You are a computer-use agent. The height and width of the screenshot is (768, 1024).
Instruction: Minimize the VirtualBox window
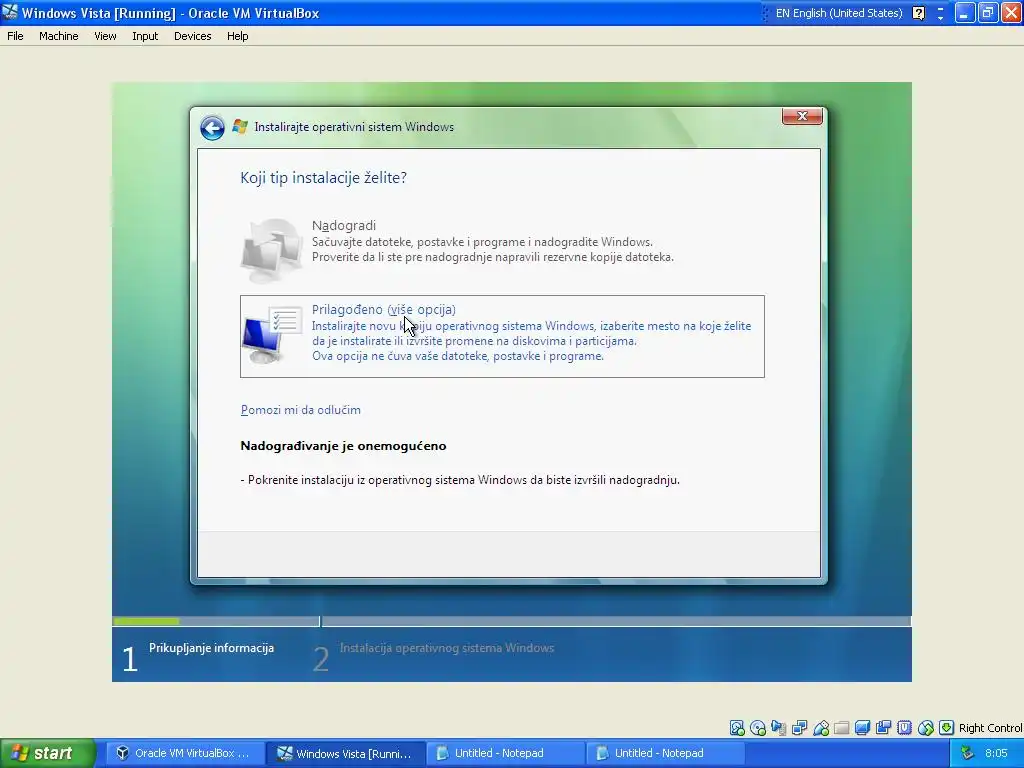965,12
